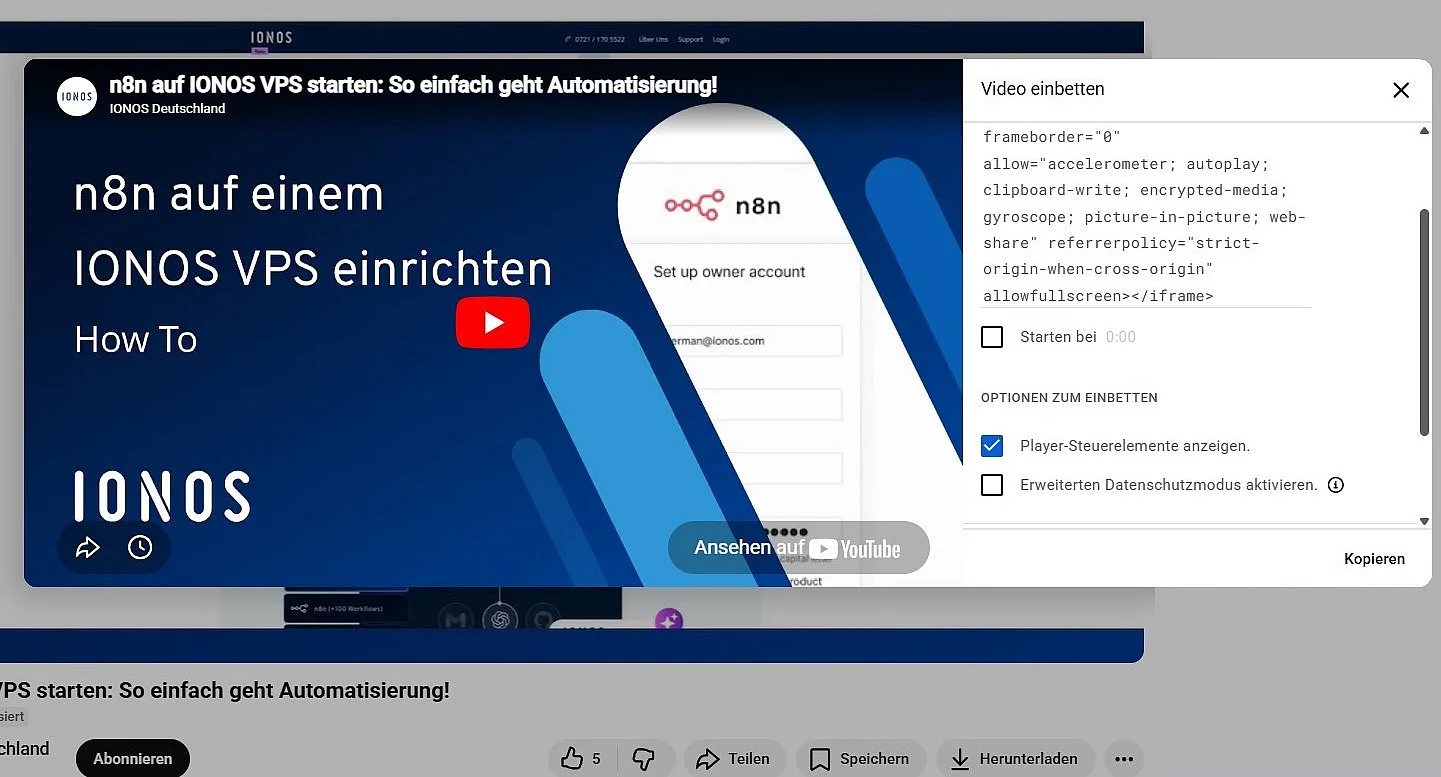This screenshot has height=777, width=1441.
Task: Click the Herunterladen download button
Action: pyautogui.click(x=1015, y=759)
